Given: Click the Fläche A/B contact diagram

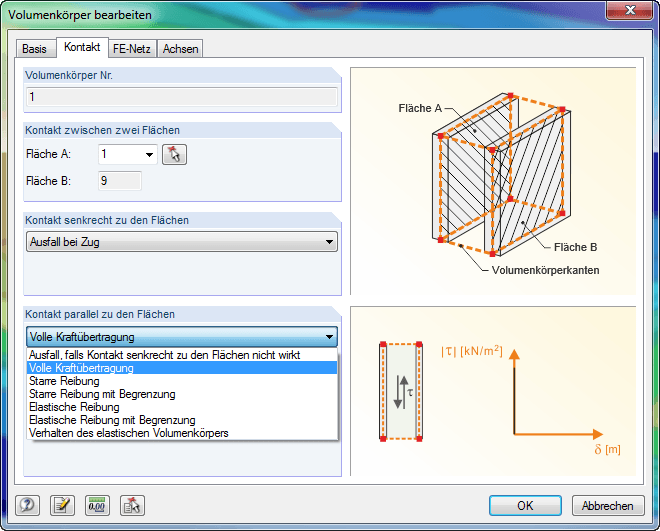Looking at the screenshot, I should coord(493,181).
